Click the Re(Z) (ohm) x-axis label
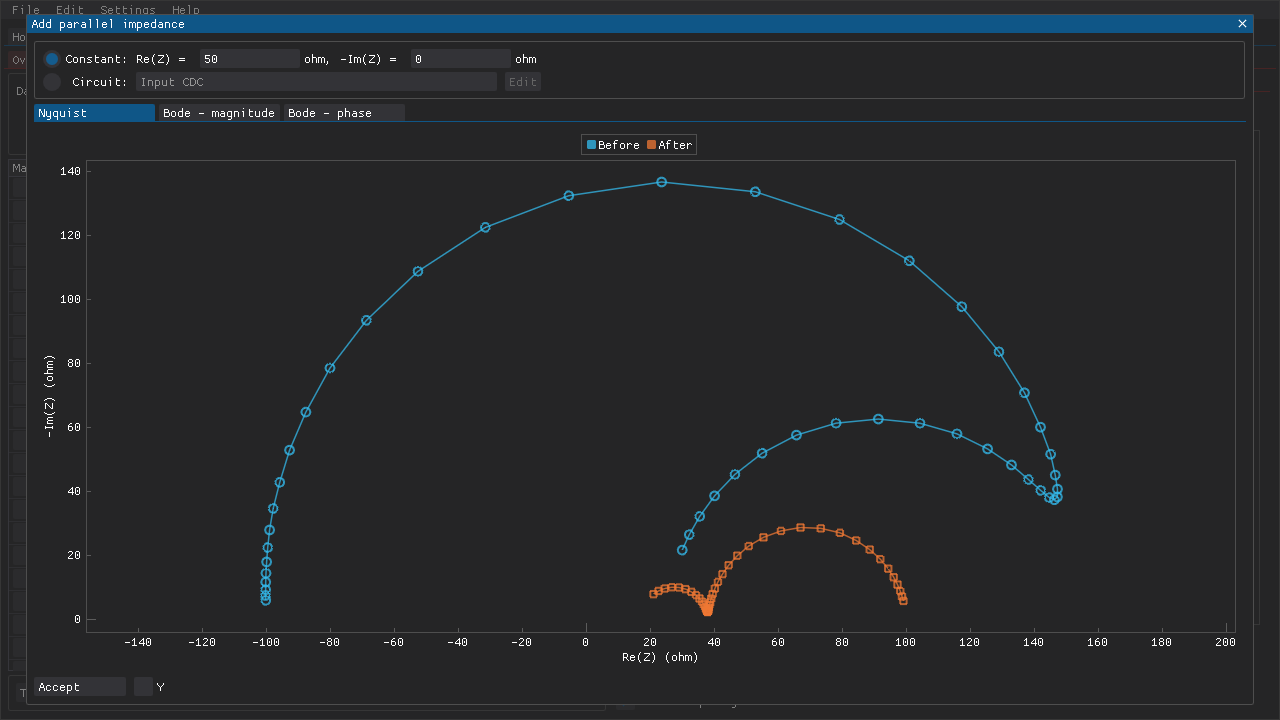 pyautogui.click(x=660, y=657)
